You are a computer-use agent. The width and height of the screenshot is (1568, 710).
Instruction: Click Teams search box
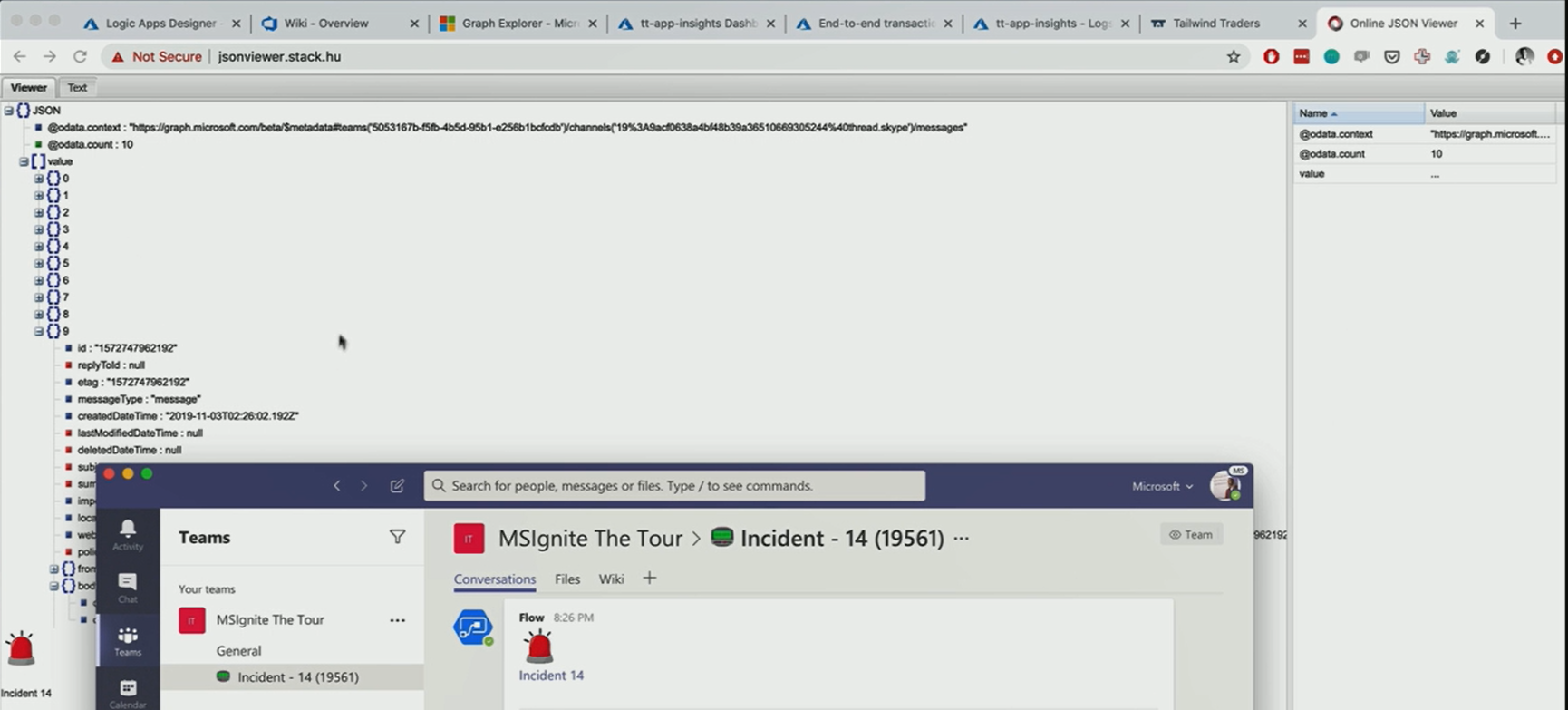tap(674, 486)
